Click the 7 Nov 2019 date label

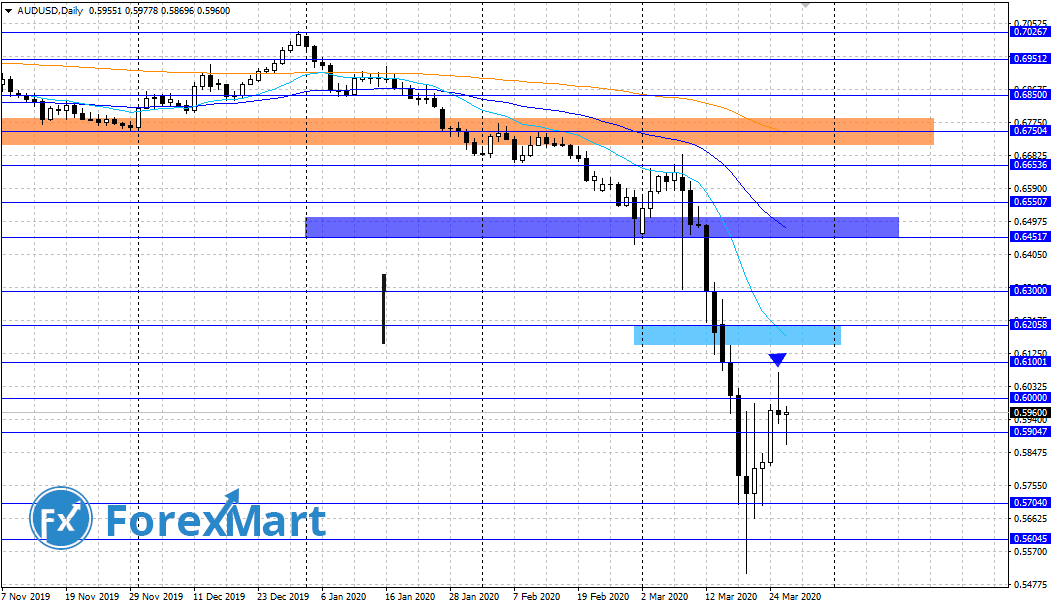coord(26,597)
